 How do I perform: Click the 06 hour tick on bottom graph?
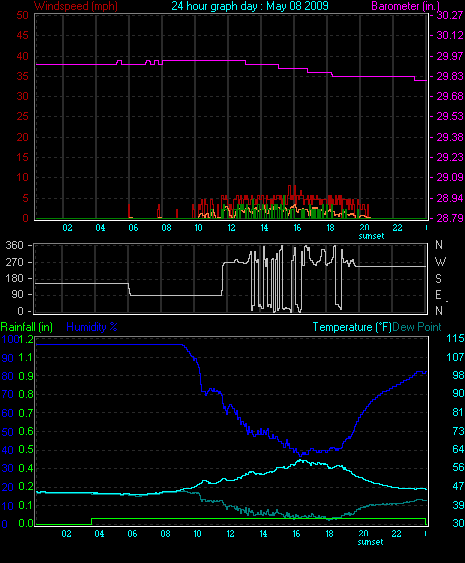(x=132, y=534)
